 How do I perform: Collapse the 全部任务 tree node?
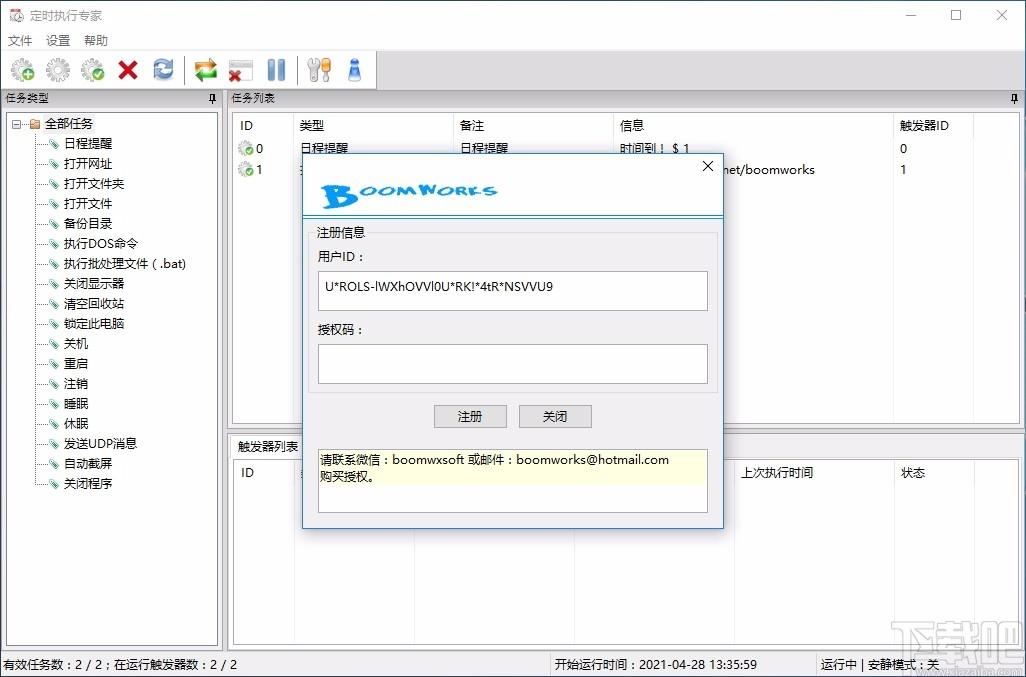(x=17, y=124)
